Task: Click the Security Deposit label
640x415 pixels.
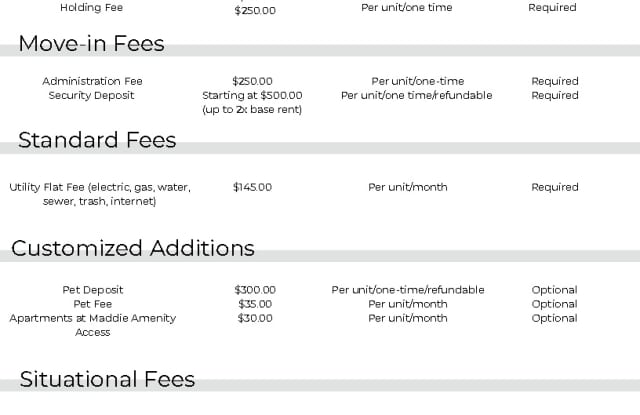Action: [92, 95]
